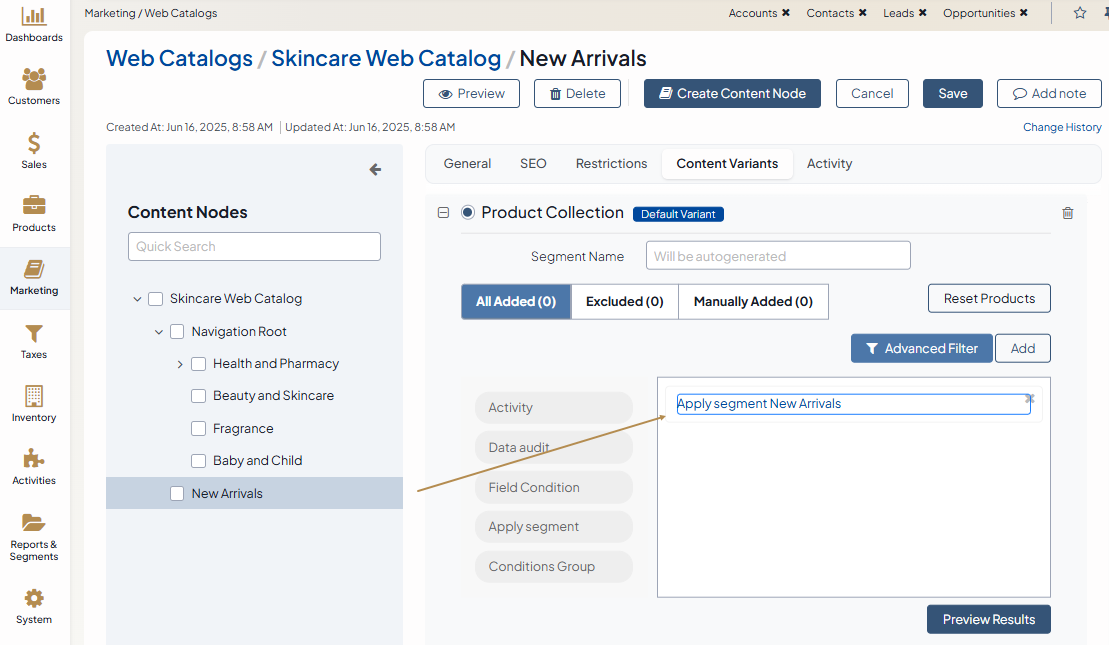The height and width of the screenshot is (645, 1109).
Task: Expand the Health and Pharmacy node
Action: (x=180, y=364)
